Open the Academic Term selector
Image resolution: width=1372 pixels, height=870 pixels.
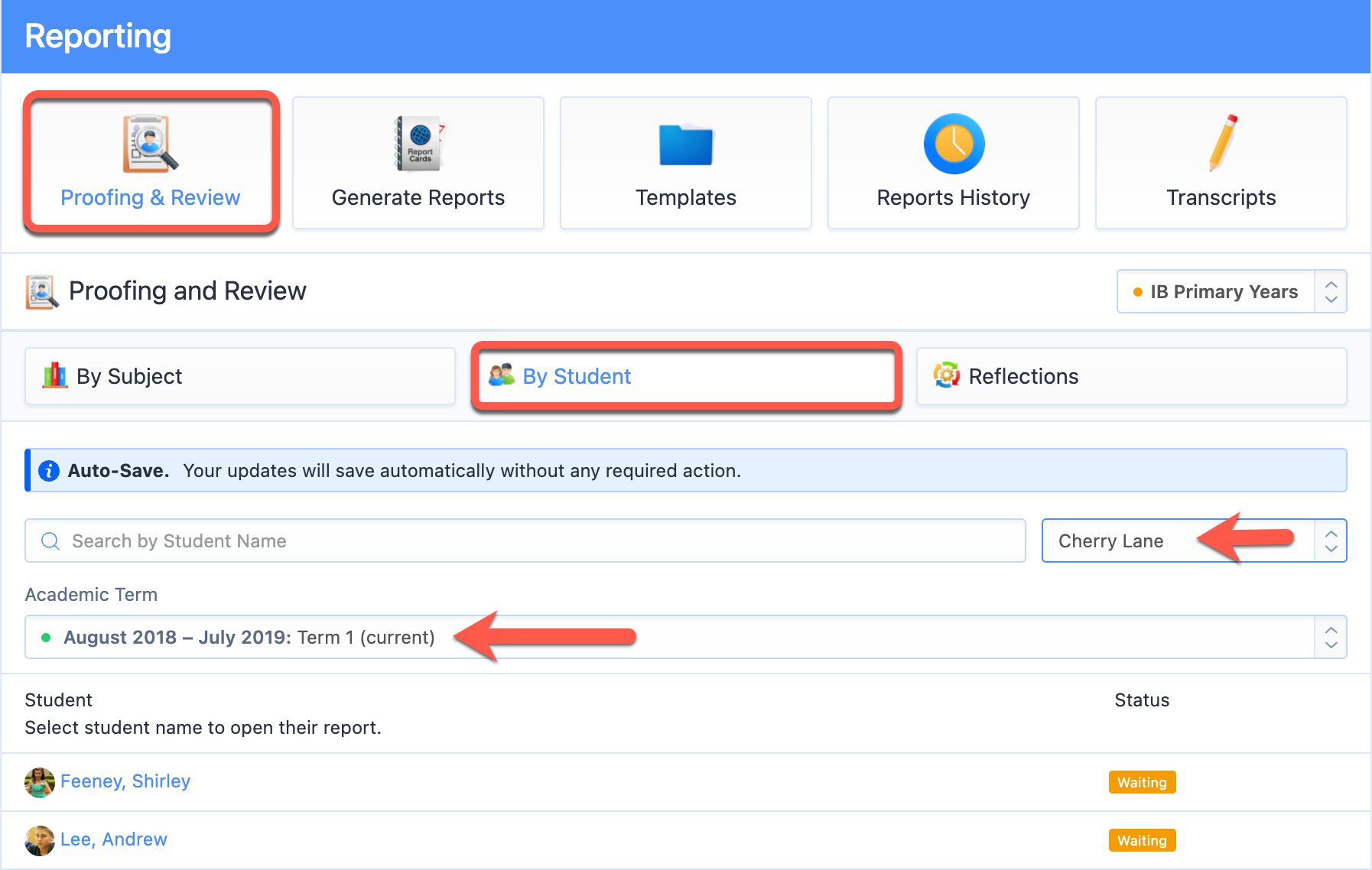point(685,637)
